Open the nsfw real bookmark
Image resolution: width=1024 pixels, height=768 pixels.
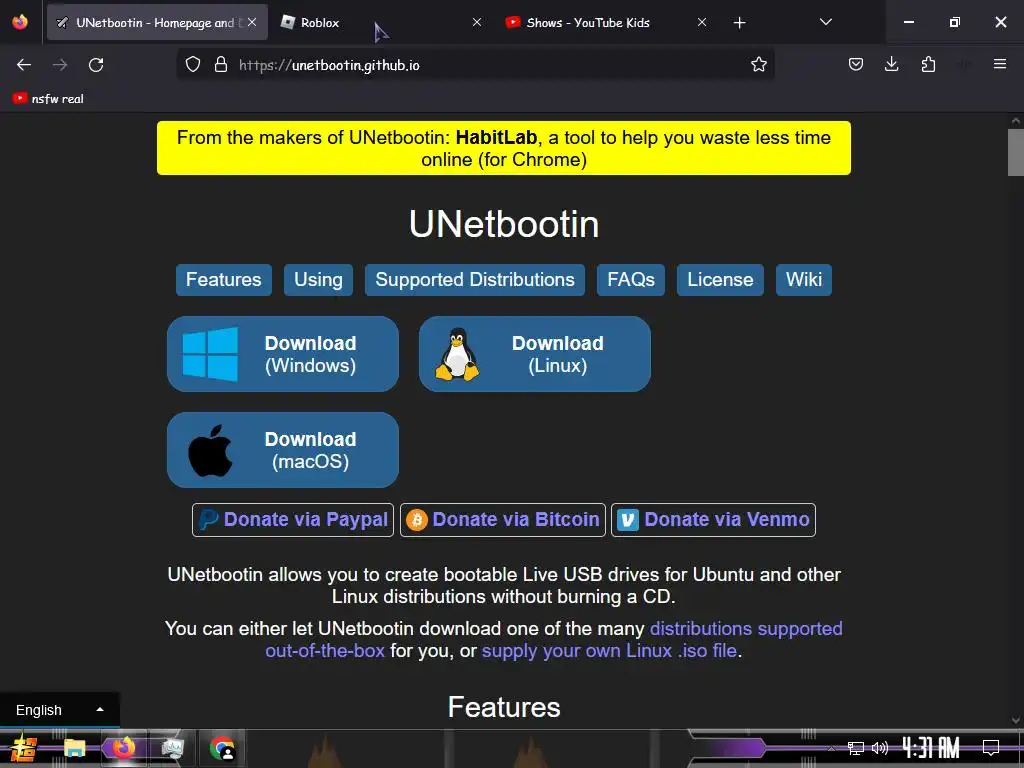pyautogui.click(x=48, y=99)
